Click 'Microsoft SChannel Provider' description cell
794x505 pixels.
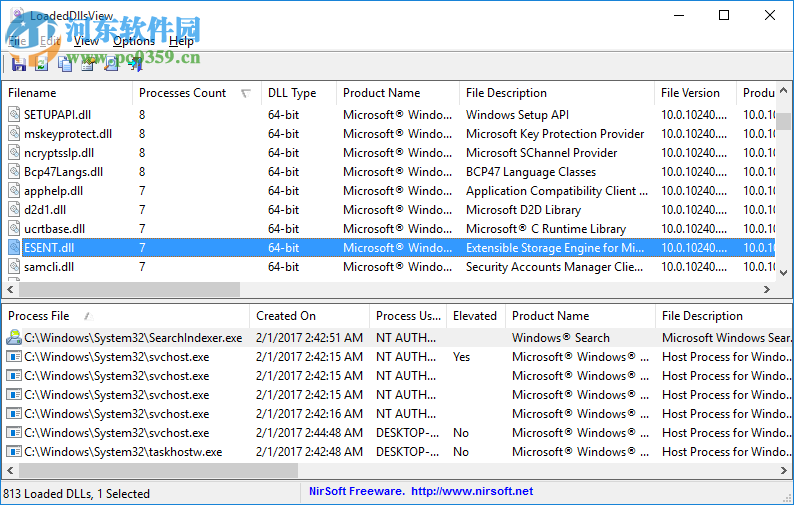coord(541,152)
